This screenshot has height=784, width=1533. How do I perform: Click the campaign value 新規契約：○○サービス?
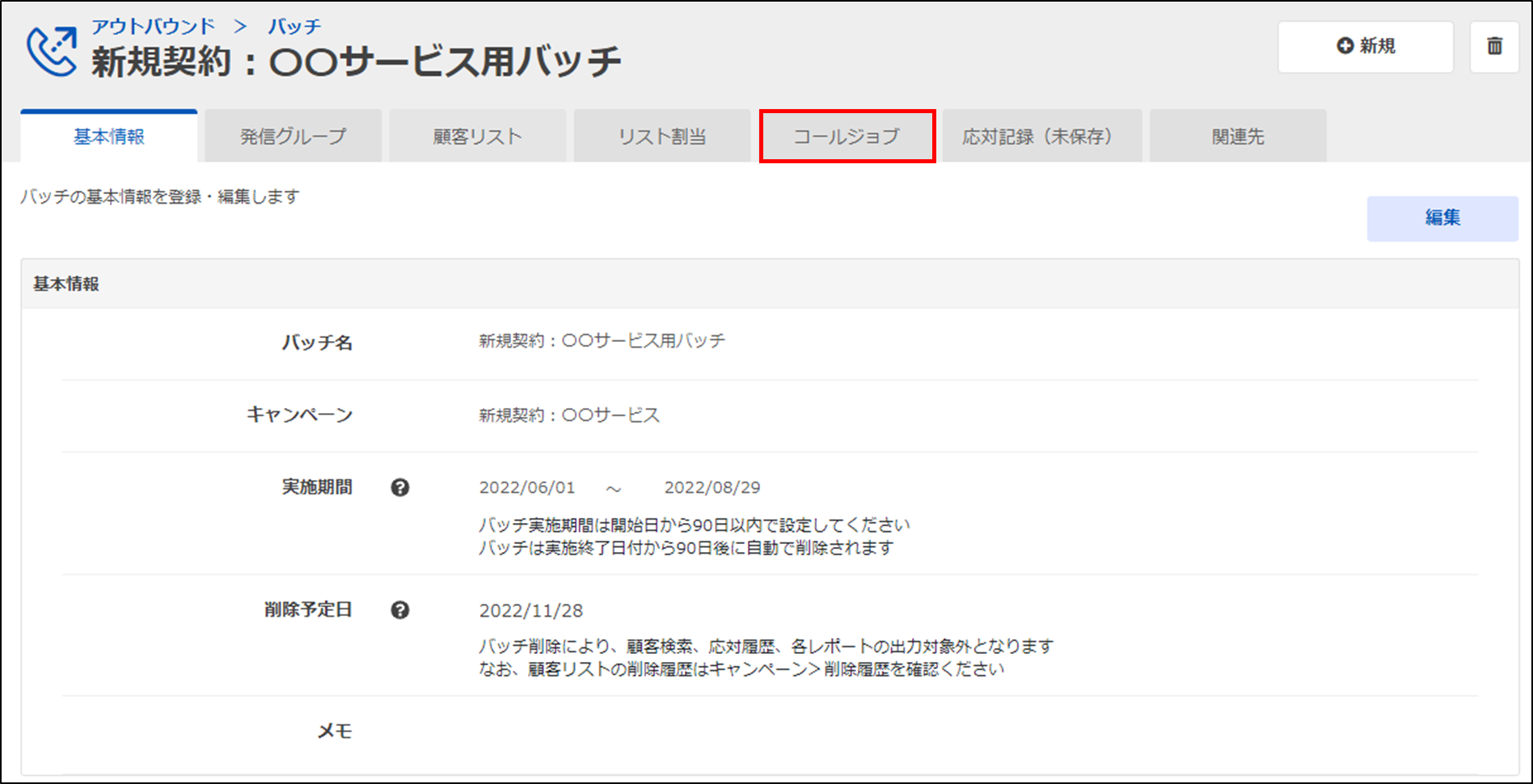point(569,415)
